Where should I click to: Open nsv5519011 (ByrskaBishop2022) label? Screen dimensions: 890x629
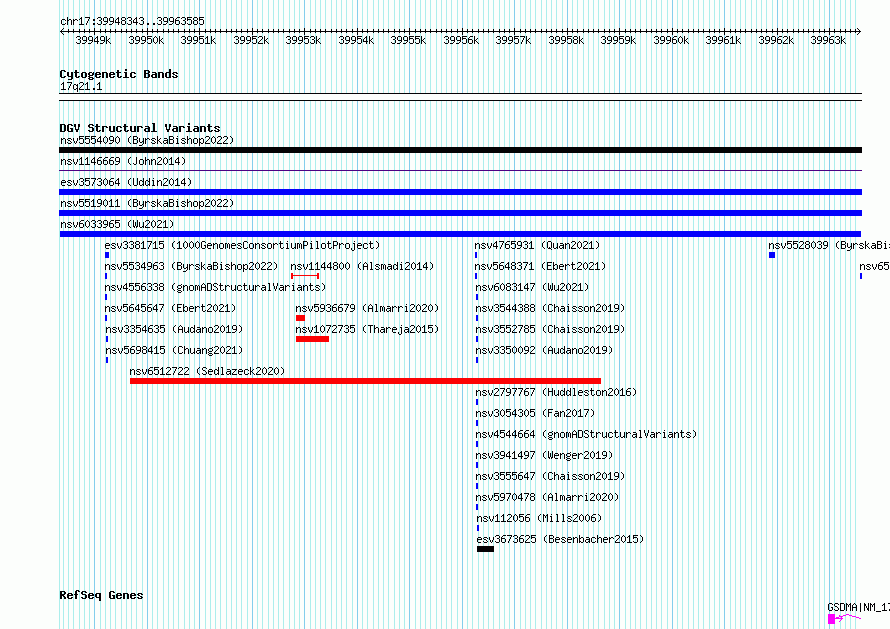click(x=147, y=203)
